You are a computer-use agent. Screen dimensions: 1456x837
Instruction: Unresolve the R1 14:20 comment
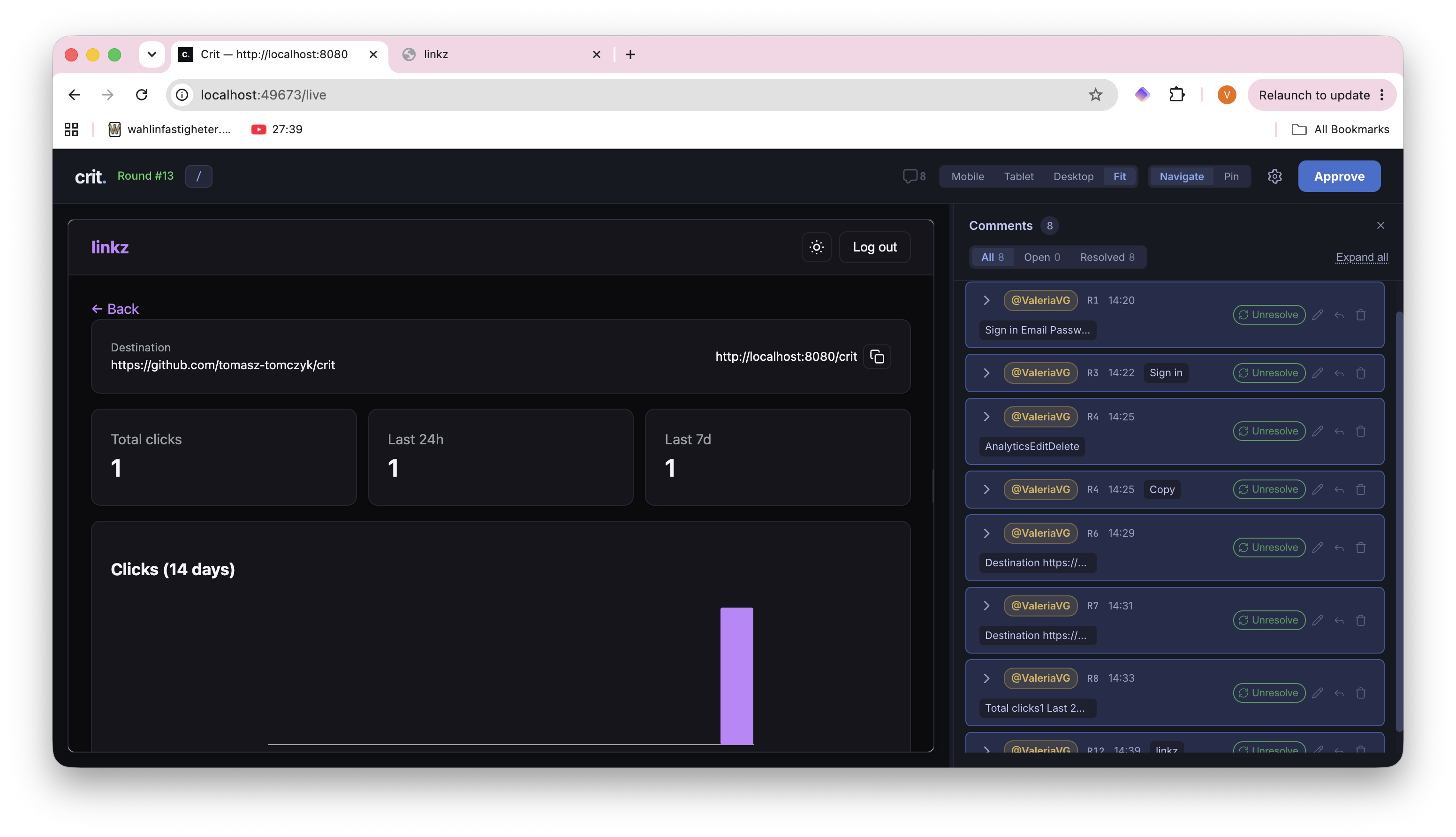tap(1269, 315)
